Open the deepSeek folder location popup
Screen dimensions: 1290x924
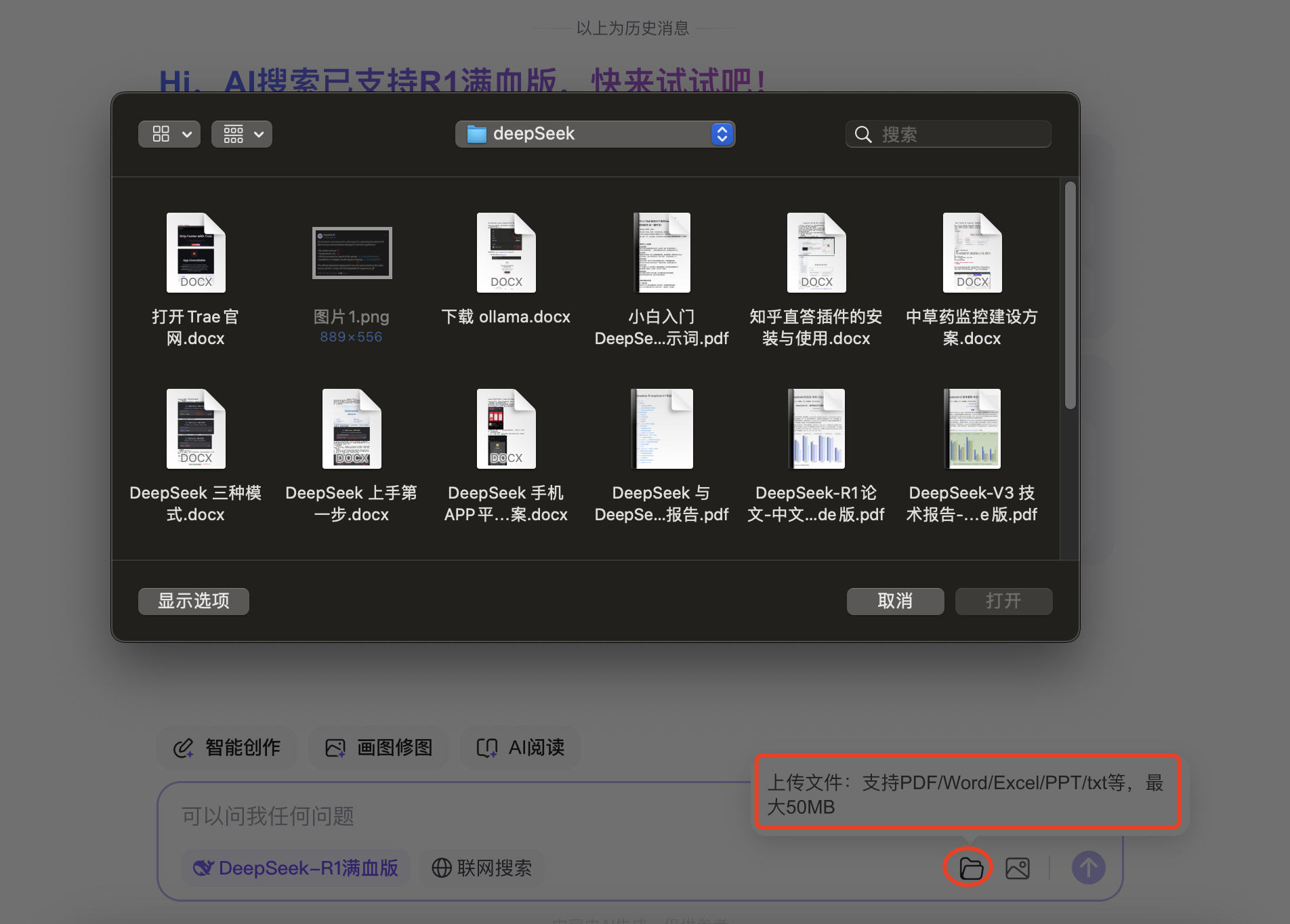(595, 134)
